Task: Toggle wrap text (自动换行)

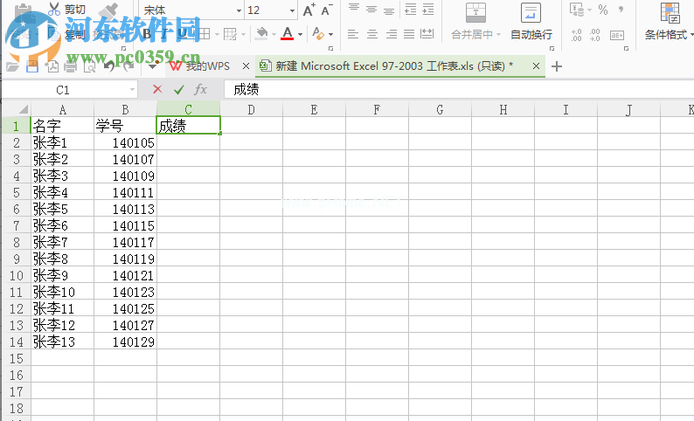Action: pyautogui.click(x=530, y=22)
